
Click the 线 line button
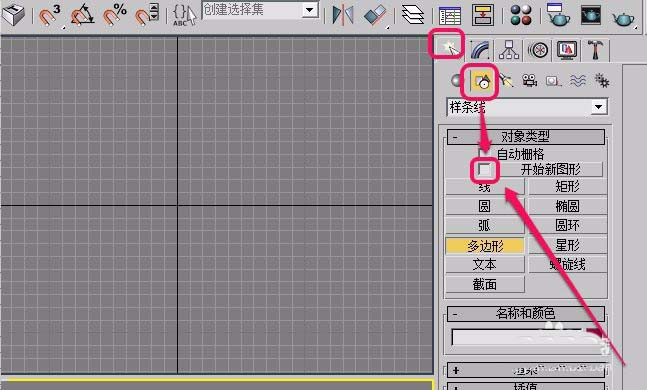[x=485, y=187]
